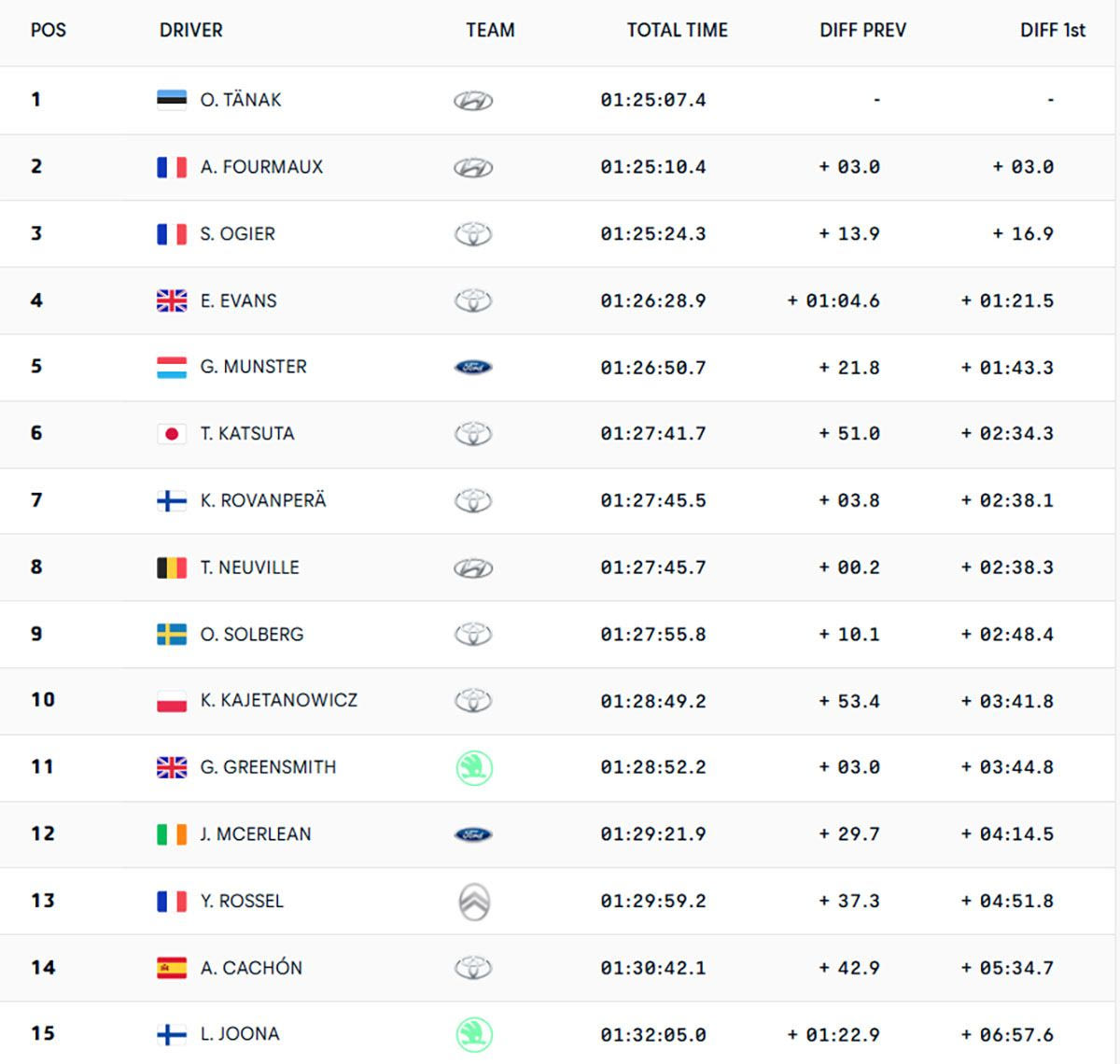Click the Toyota logo in Ogier's row
This screenshot has height=1064, width=1120.
(473, 234)
